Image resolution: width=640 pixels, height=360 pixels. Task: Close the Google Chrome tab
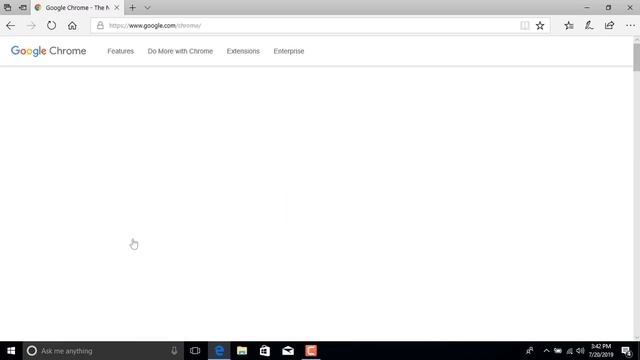click(x=117, y=7)
